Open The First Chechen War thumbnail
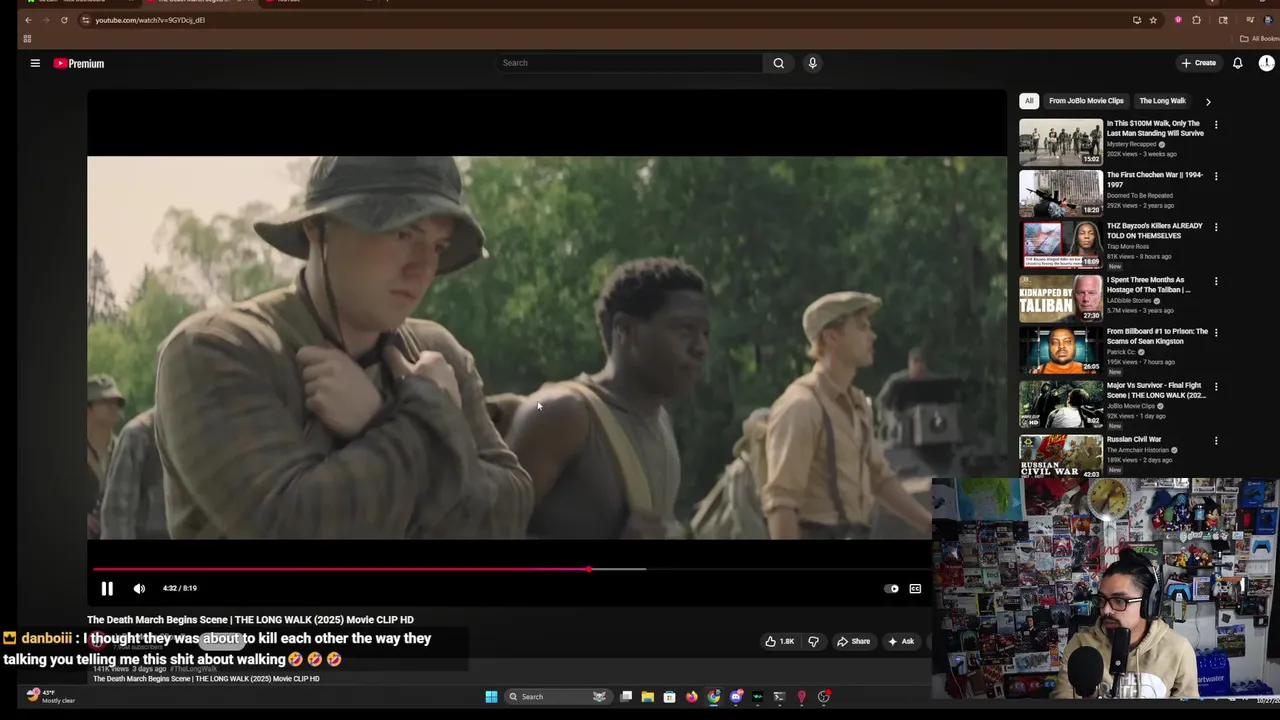 1061,193
